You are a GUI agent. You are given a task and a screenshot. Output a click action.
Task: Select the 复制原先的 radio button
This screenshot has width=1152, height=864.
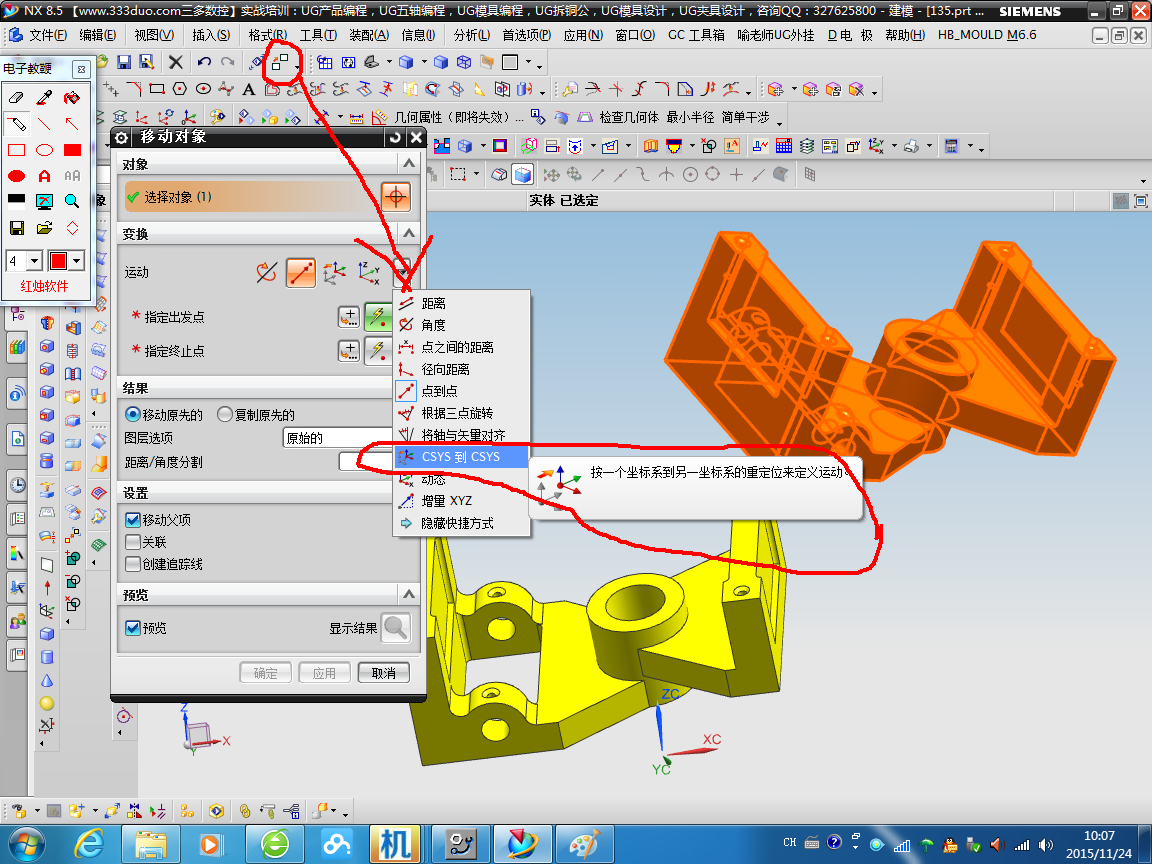pyautogui.click(x=225, y=414)
